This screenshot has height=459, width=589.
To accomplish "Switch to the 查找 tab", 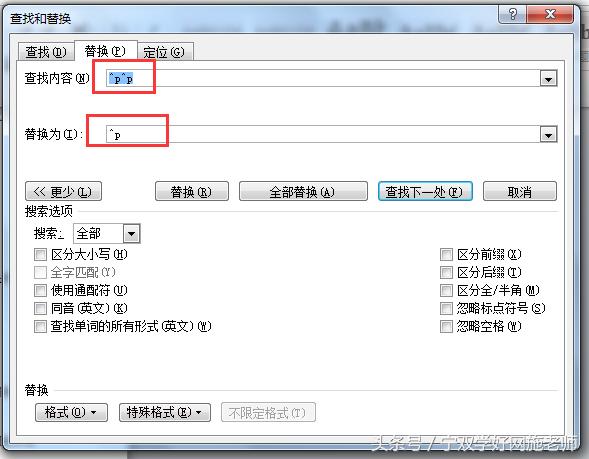I will pyautogui.click(x=46, y=52).
